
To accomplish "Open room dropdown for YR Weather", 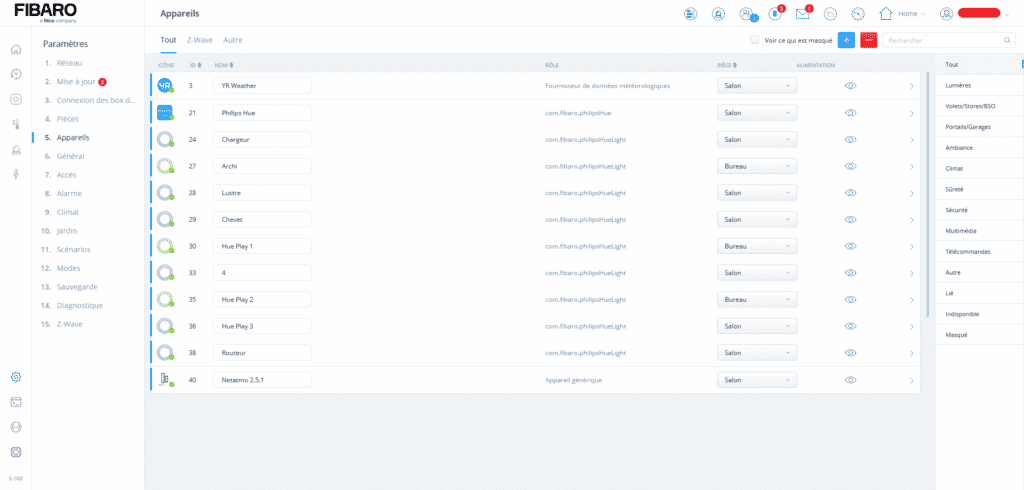I will [x=757, y=86].
